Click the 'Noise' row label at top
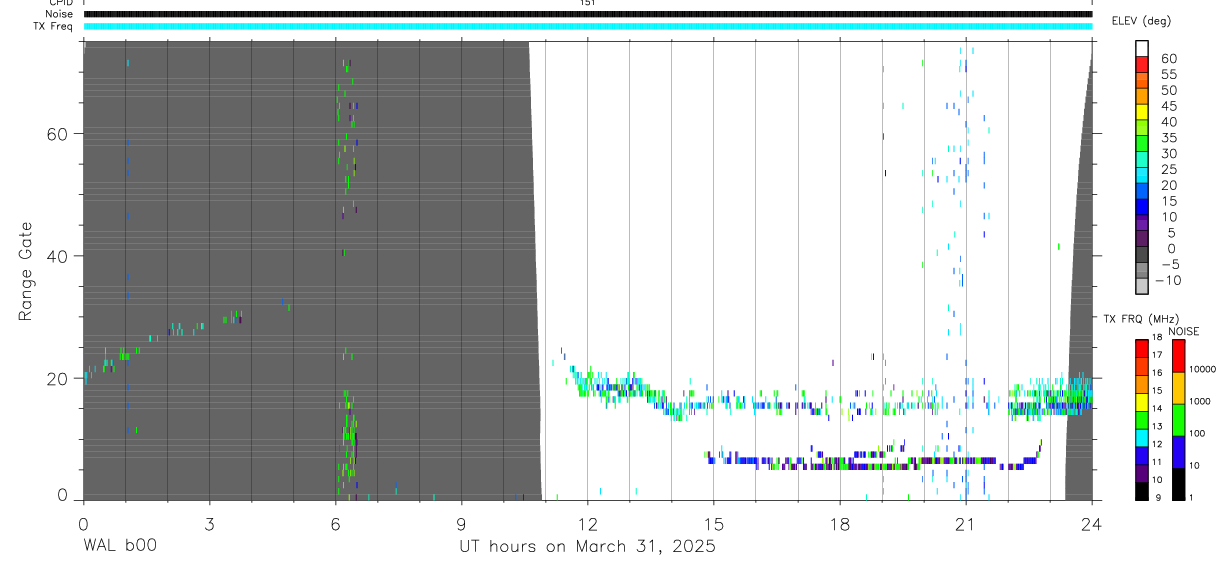1228x567 pixels. click(x=61, y=14)
